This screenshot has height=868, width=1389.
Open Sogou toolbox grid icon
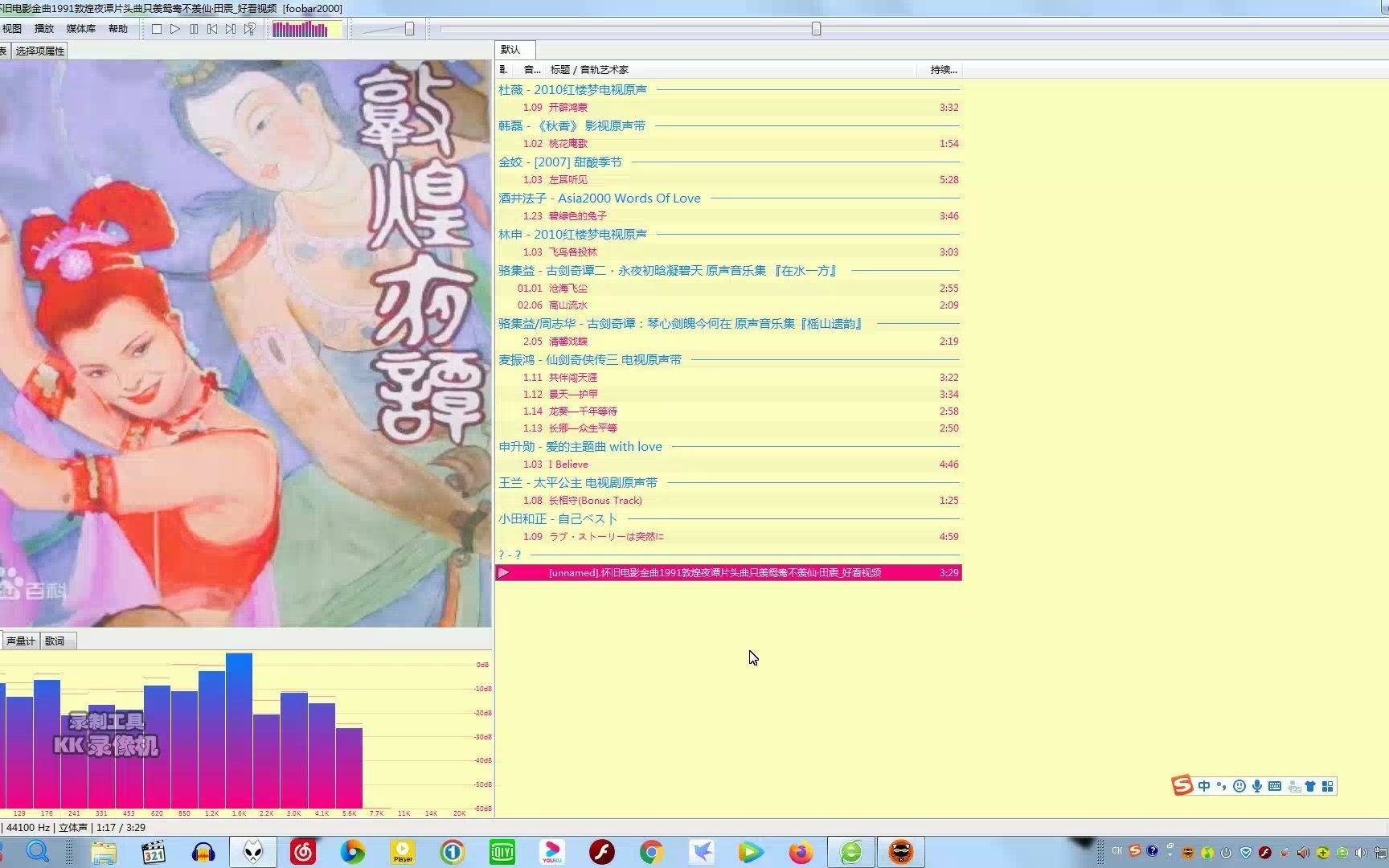1328,787
